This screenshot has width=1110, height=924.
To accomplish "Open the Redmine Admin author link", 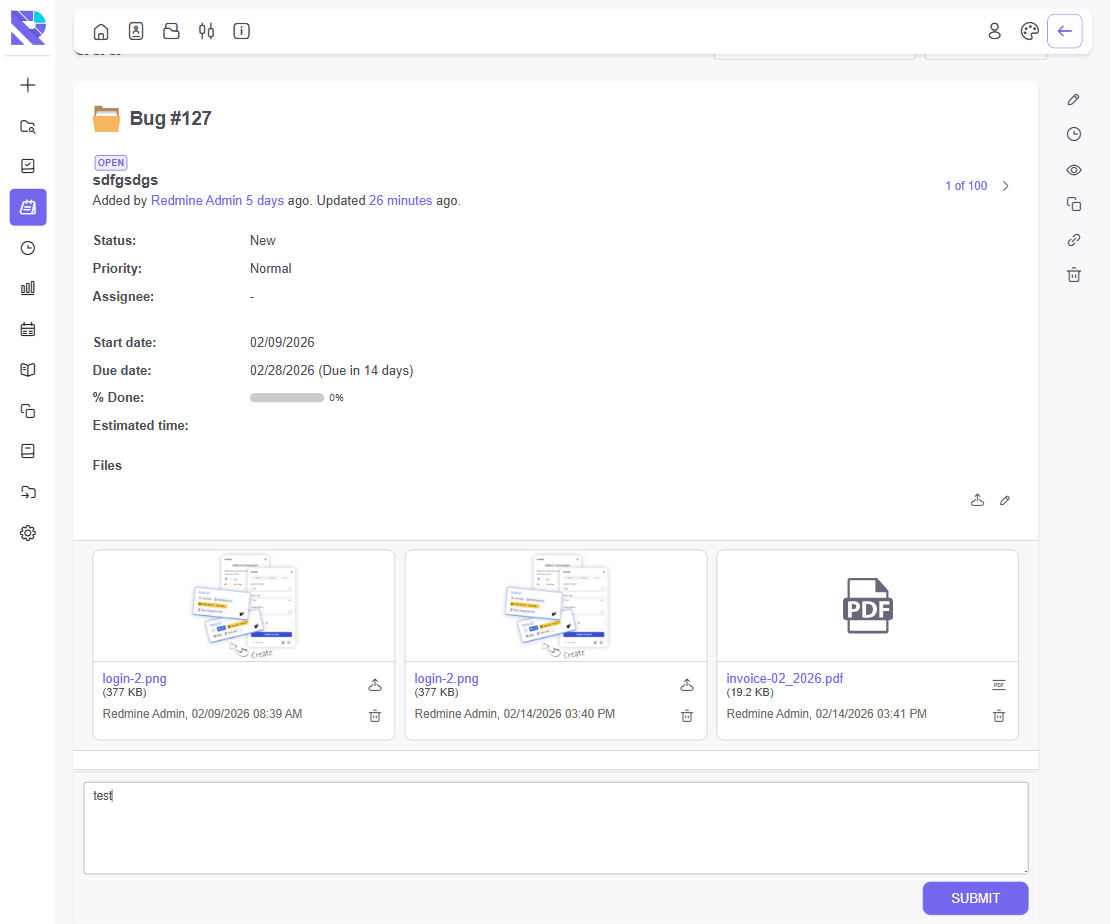I will pos(196,201).
